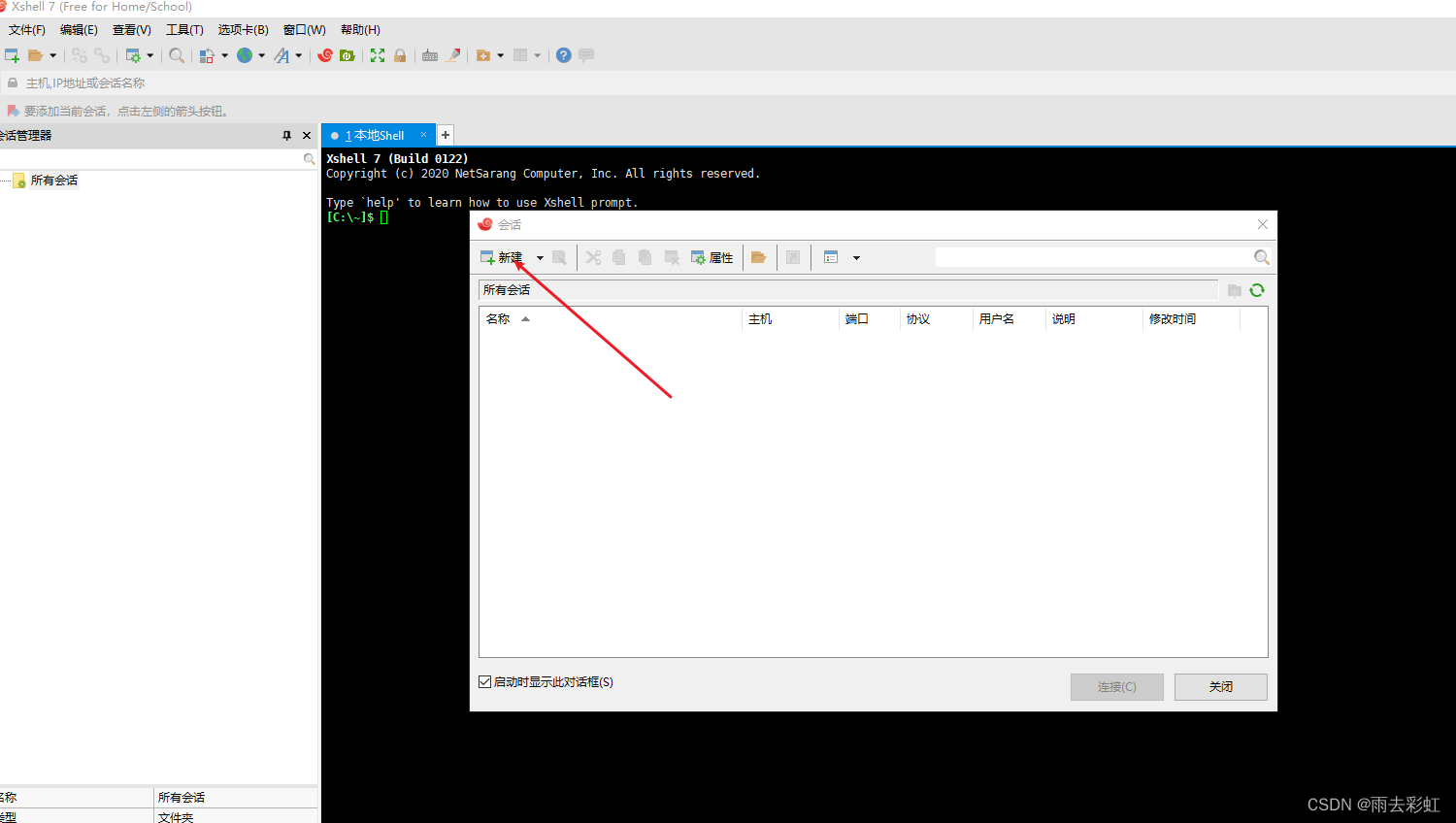
Task: Open the 编辑(E) menu
Action: point(79,30)
